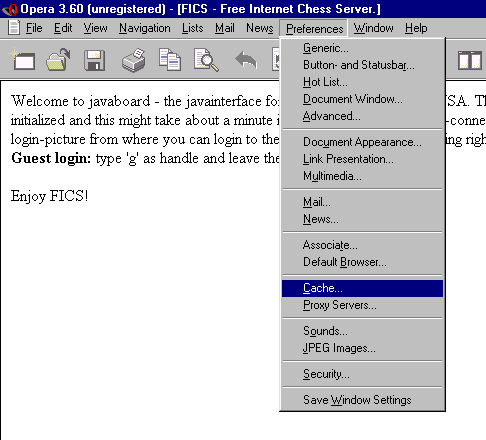Select Mail... in Preferences dropdown
This screenshot has width=486, height=440.
[362, 202]
